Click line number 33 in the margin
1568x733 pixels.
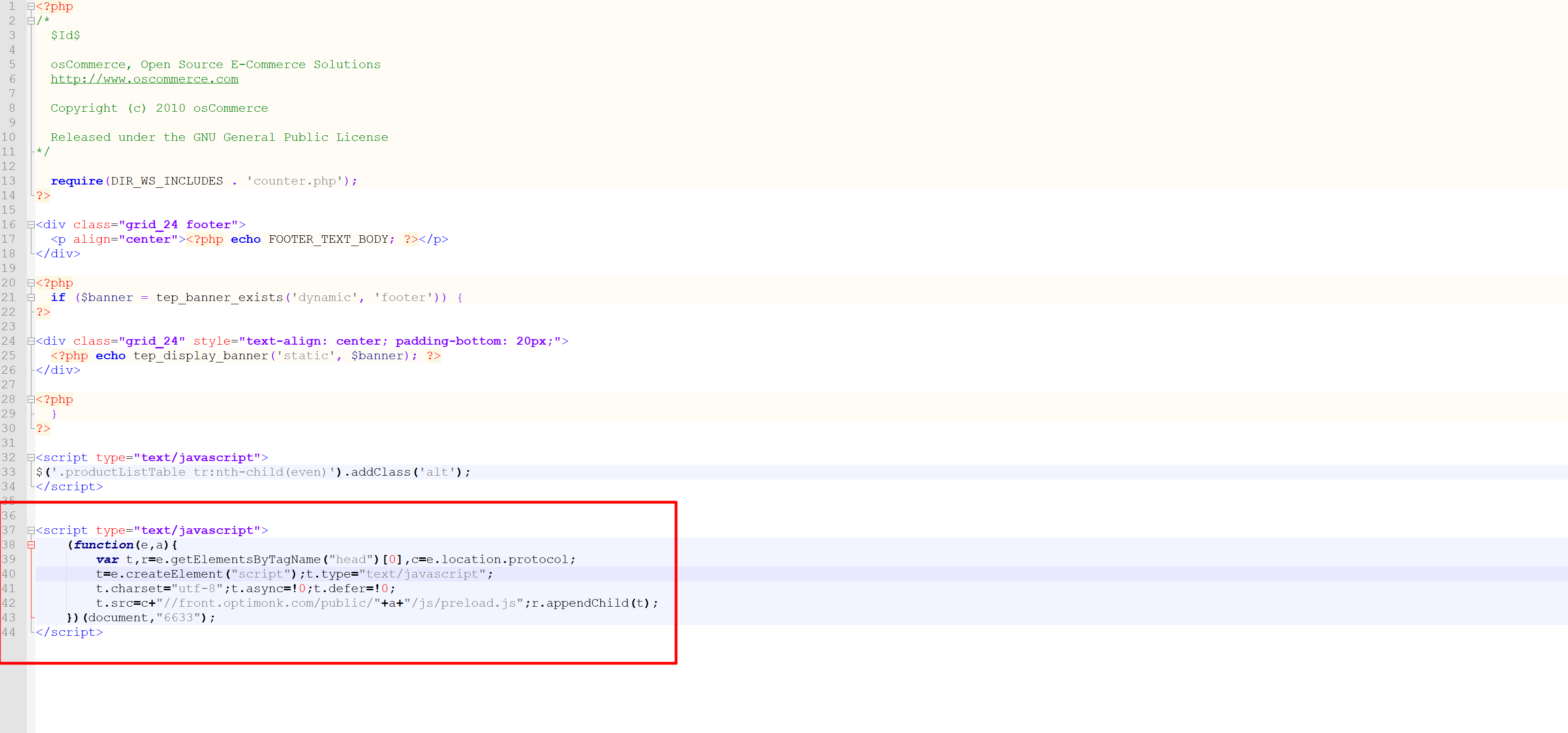[8, 472]
